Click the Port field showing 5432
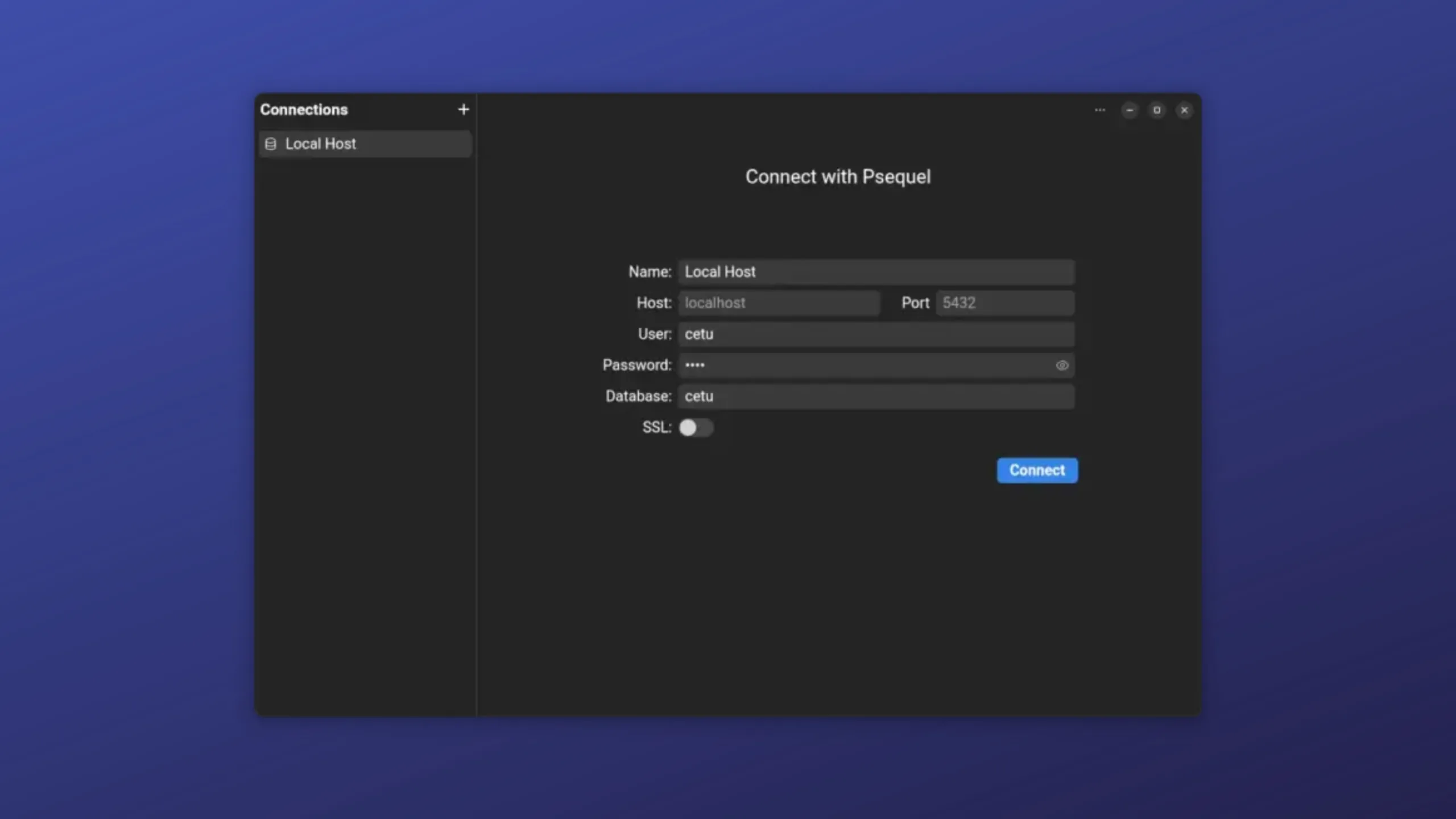This screenshot has height=819, width=1456. pyautogui.click(x=1005, y=303)
